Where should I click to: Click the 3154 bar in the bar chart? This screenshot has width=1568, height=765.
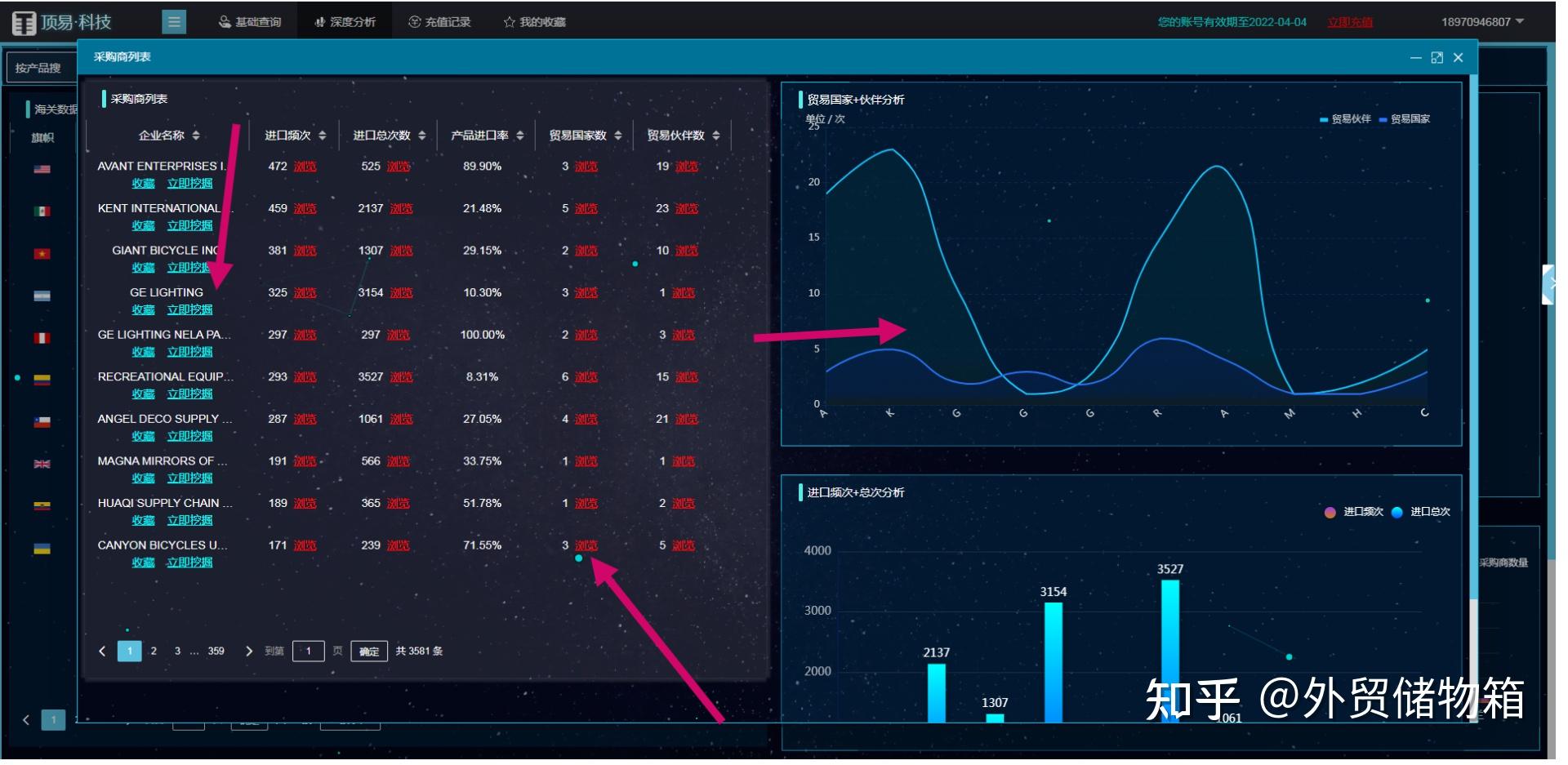1053,663
